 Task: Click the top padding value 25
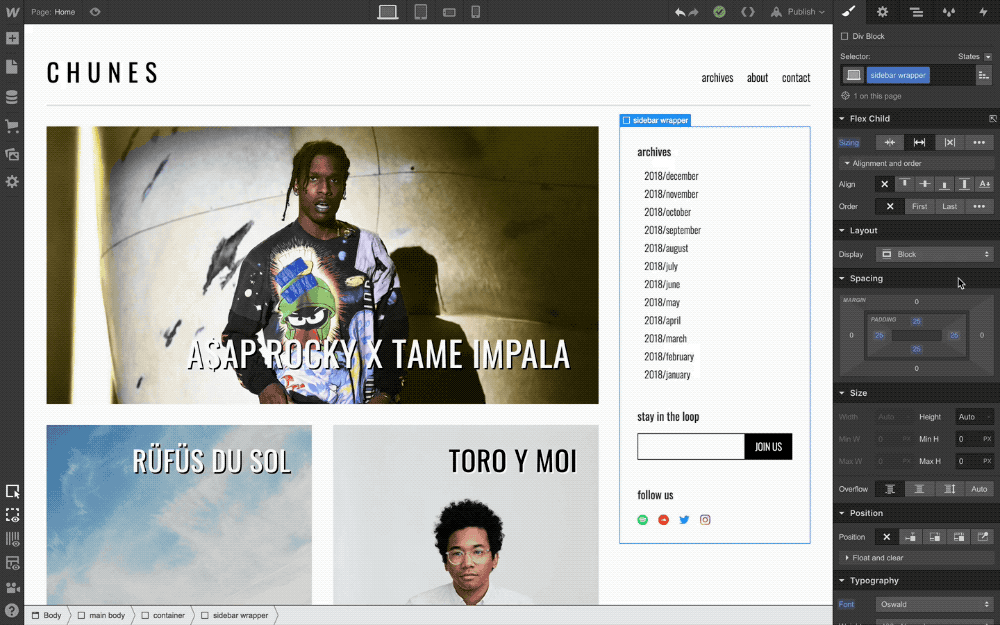916,321
